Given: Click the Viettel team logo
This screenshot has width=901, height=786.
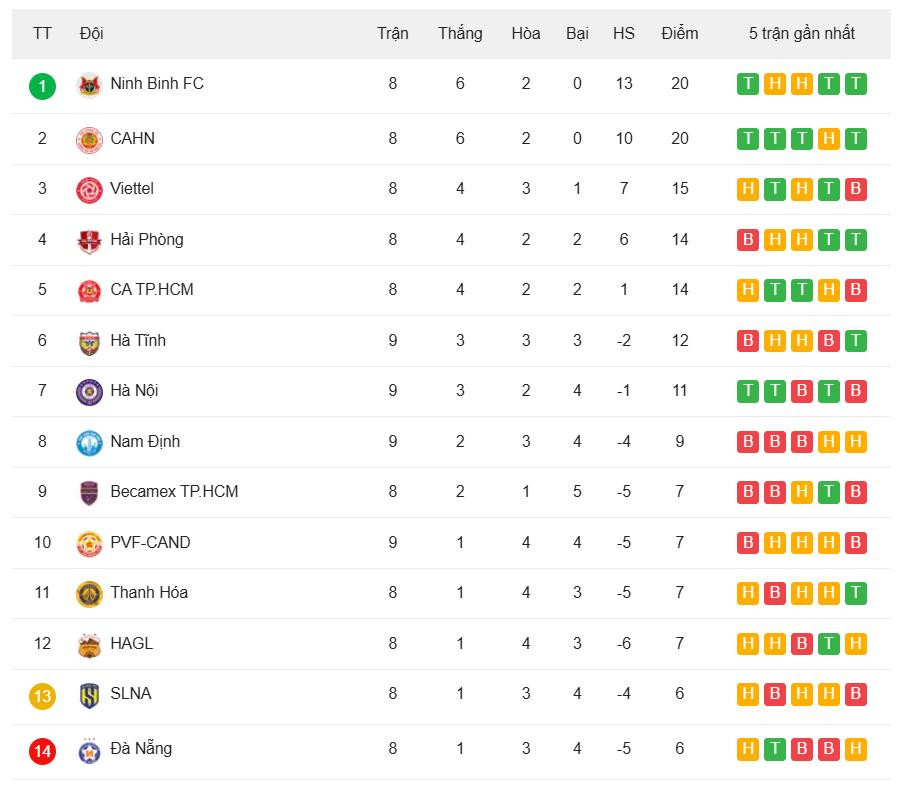Looking at the screenshot, I should pyautogui.click(x=89, y=190).
